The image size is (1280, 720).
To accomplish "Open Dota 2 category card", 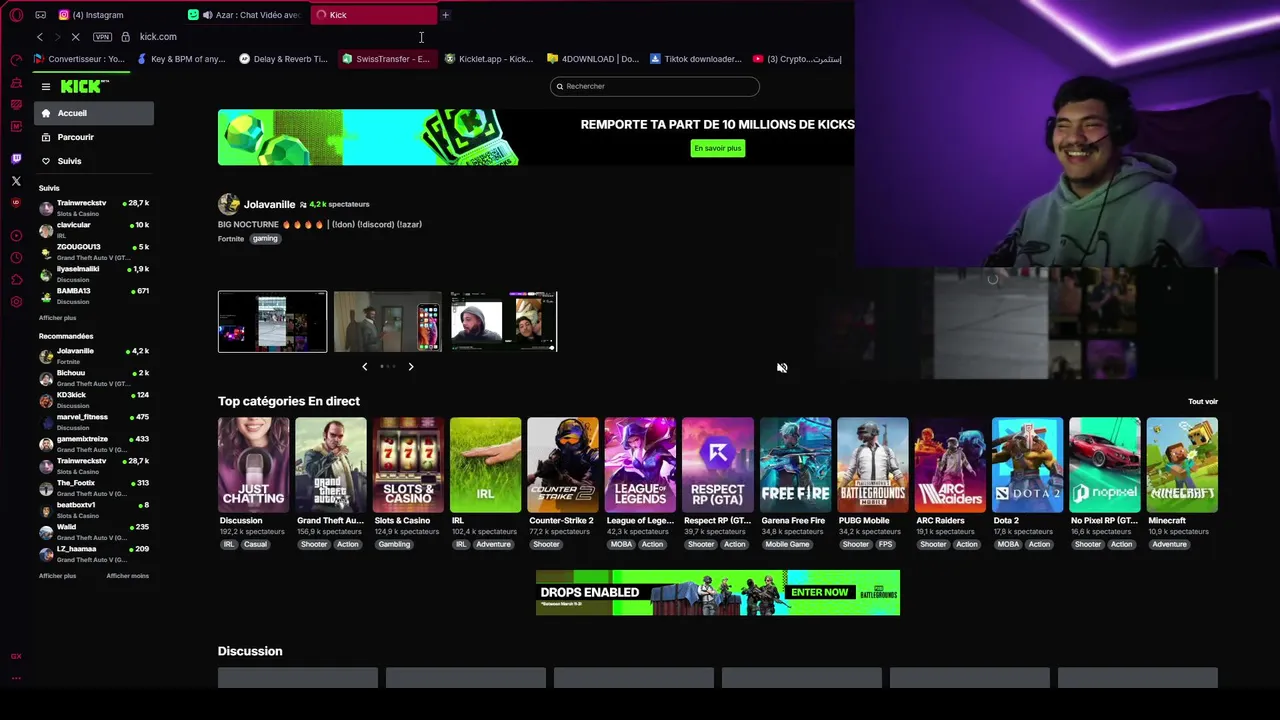I will [x=1027, y=465].
